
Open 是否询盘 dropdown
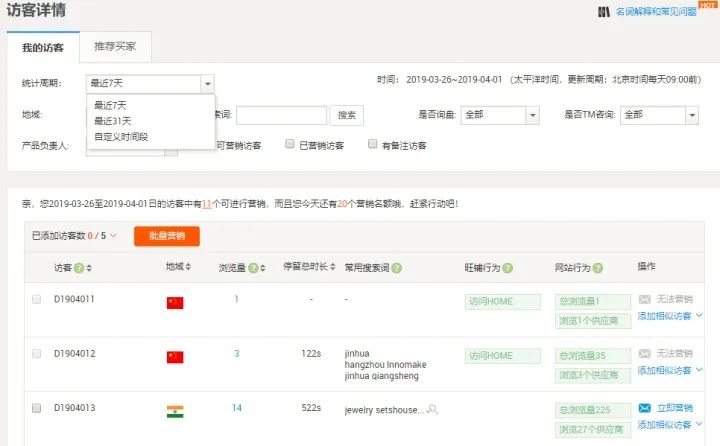(x=500, y=115)
